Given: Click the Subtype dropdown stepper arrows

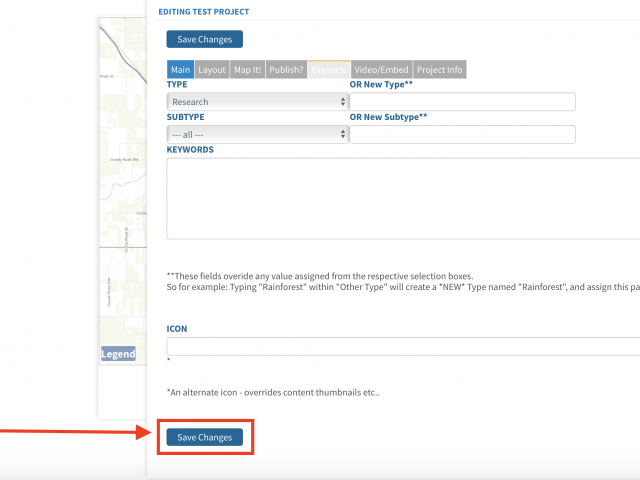Looking at the screenshot, I should (343, 135).
